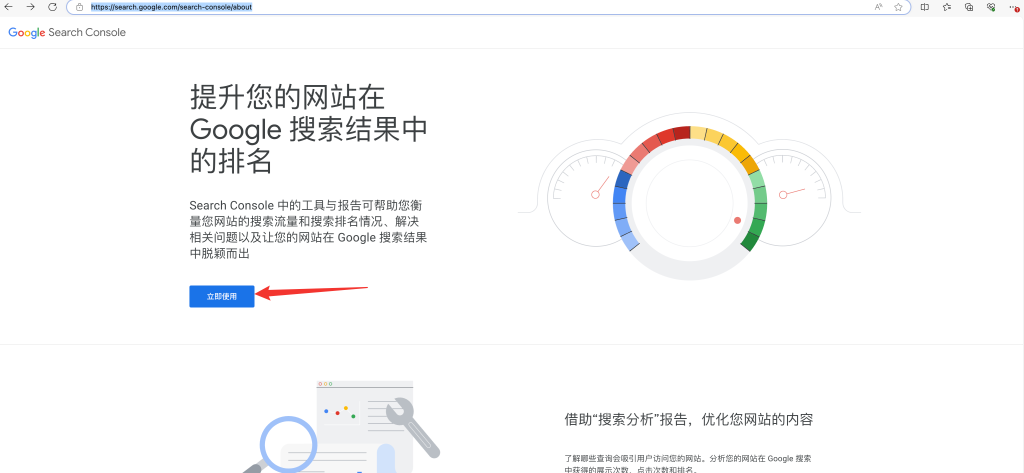Reload the current page
This screenshot has width=1024, height=473.
[53, 7]
